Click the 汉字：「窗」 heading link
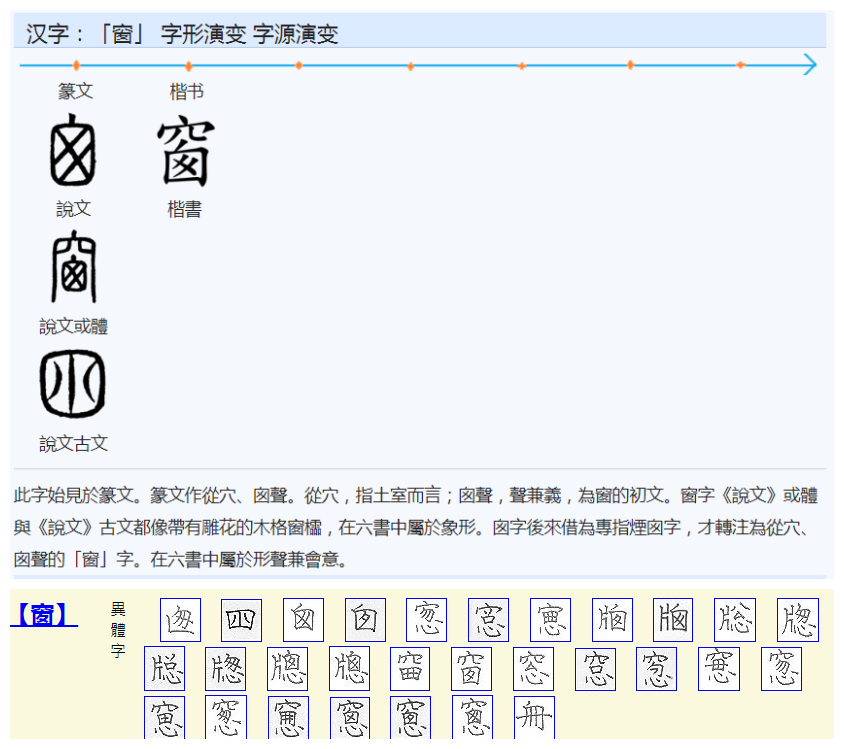The height and width of the screenshot is (749, 844). 177,33
